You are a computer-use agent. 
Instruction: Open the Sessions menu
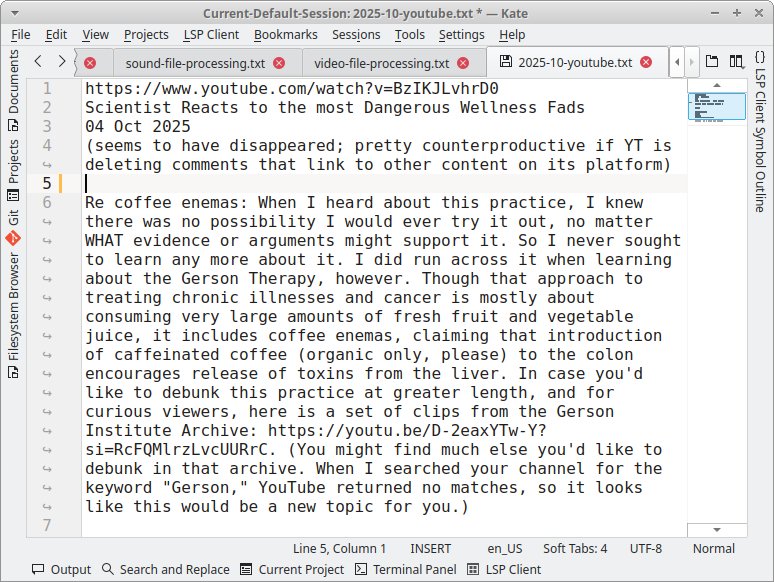[x=356, y=35]
